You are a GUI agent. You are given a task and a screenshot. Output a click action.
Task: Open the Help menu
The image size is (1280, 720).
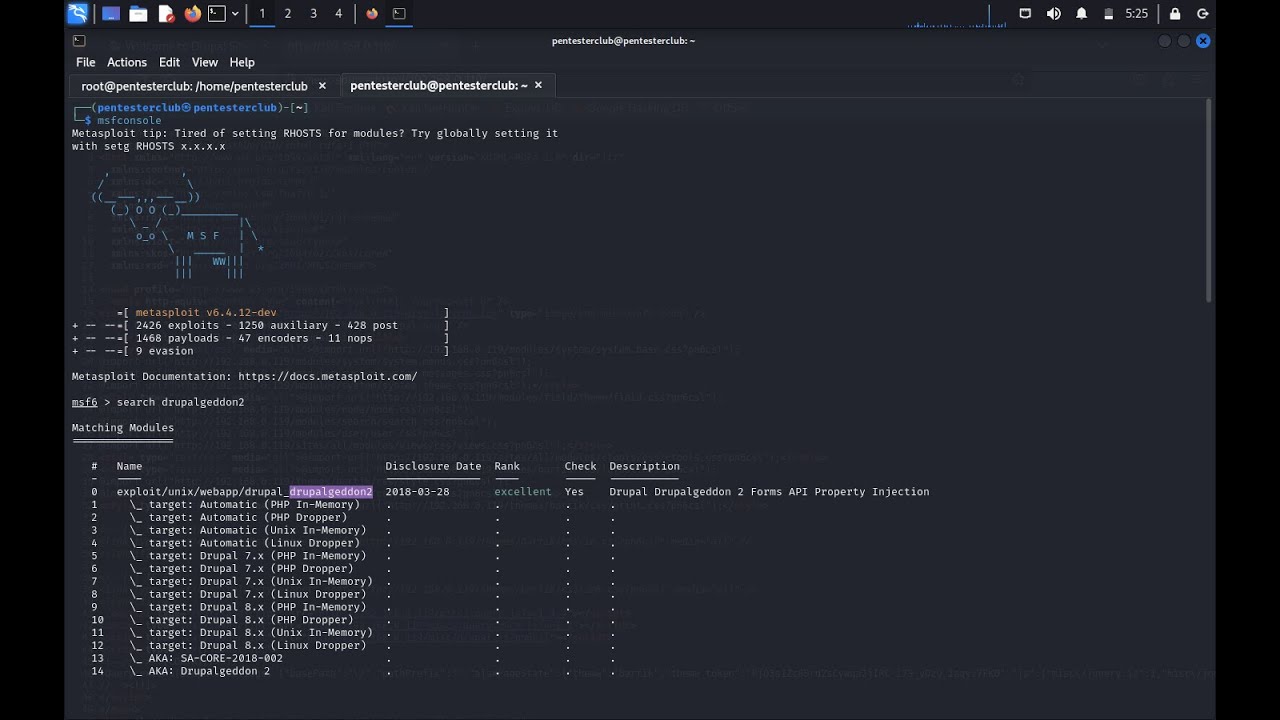pyautogui.click(x=242, y=62)
